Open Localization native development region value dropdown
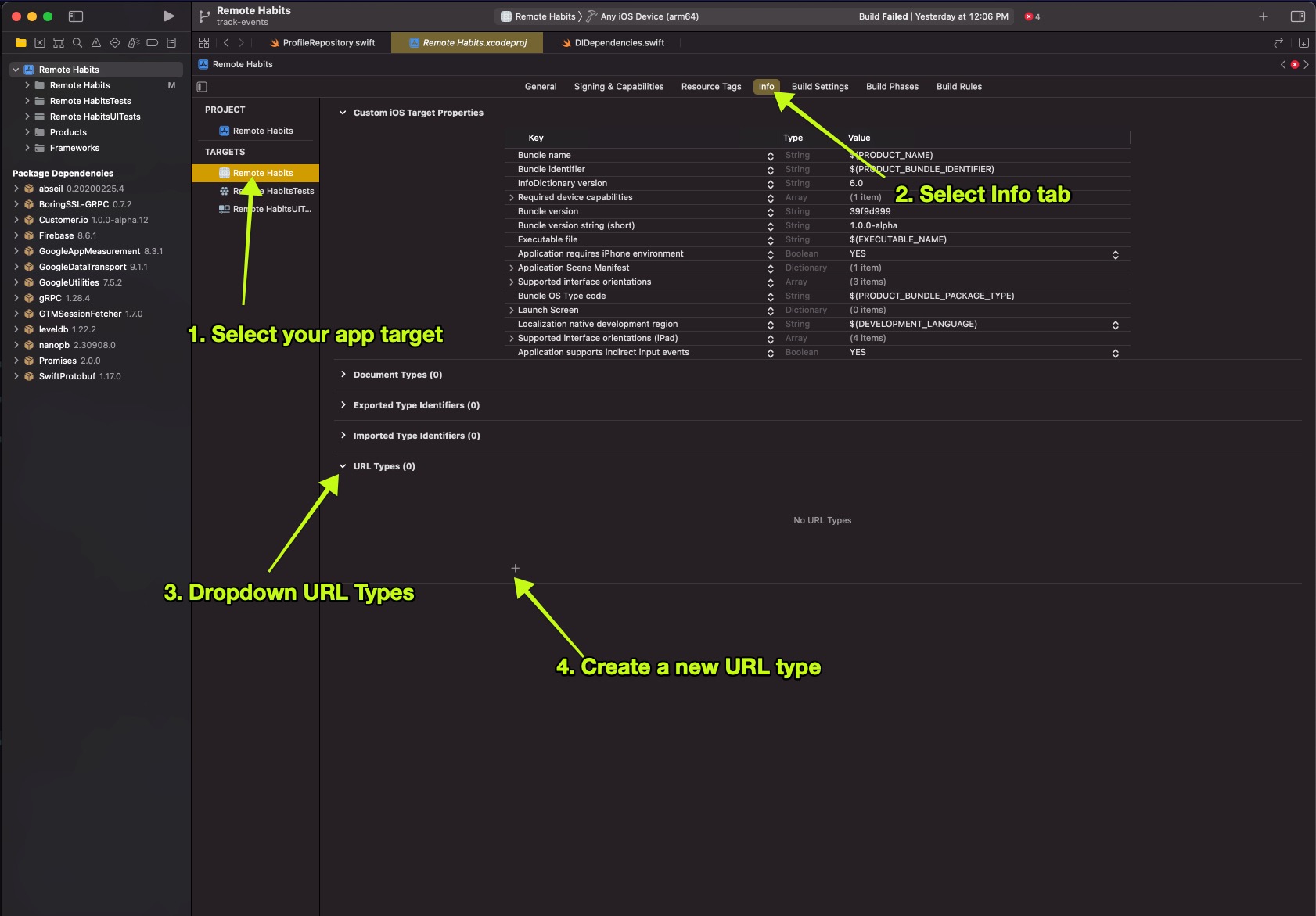Screen dimensions: 1316x916 (x=1116, y=325)
